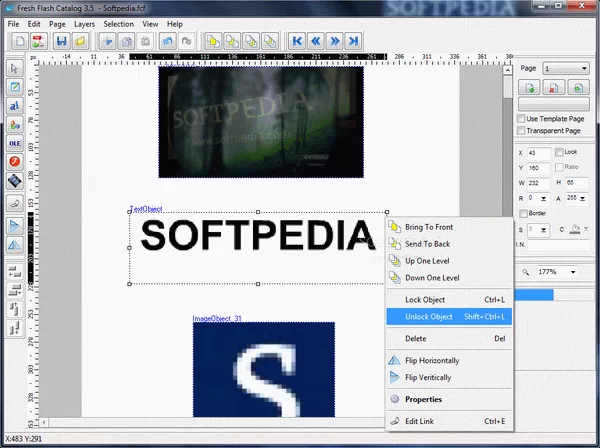Choose the shapes tool in left toolbox
This screenshot has width=600, height=448.
pyautogui.click(x=15, y=124)
